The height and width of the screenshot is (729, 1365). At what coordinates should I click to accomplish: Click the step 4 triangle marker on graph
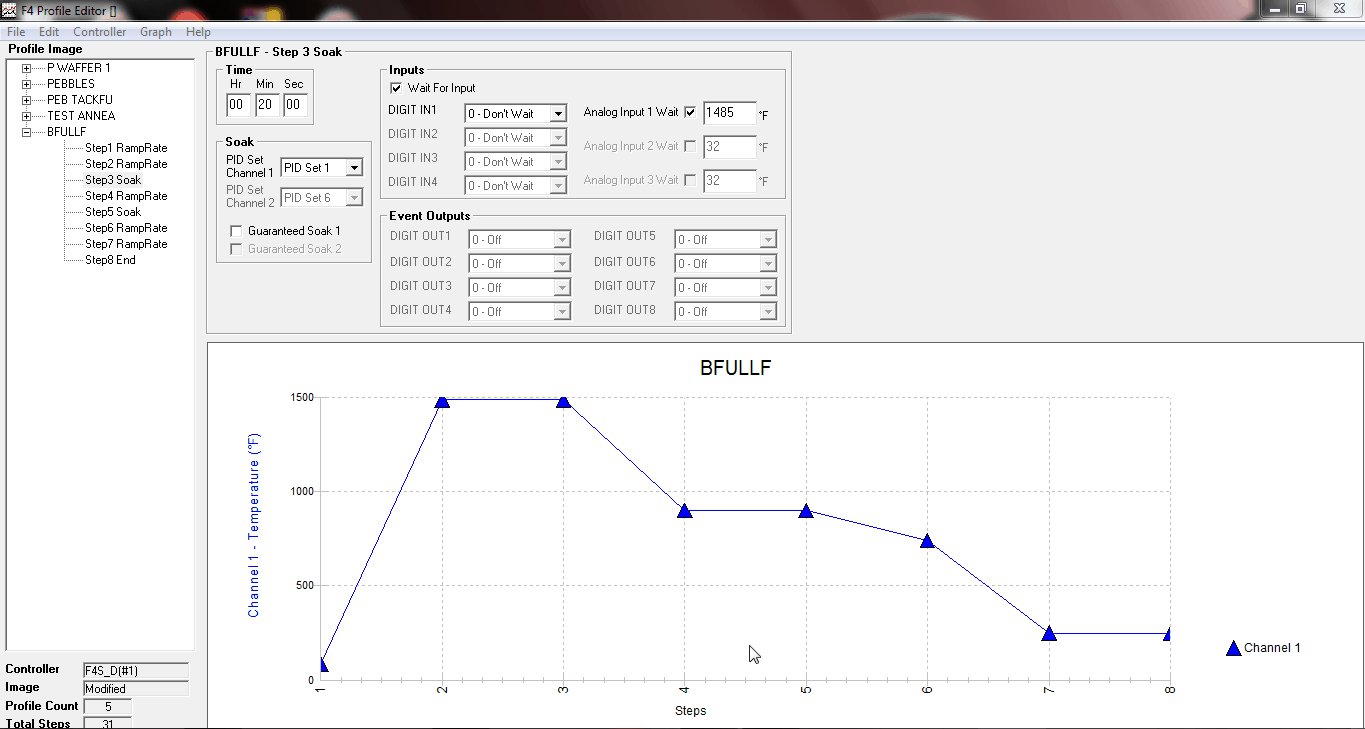(684, 510)
